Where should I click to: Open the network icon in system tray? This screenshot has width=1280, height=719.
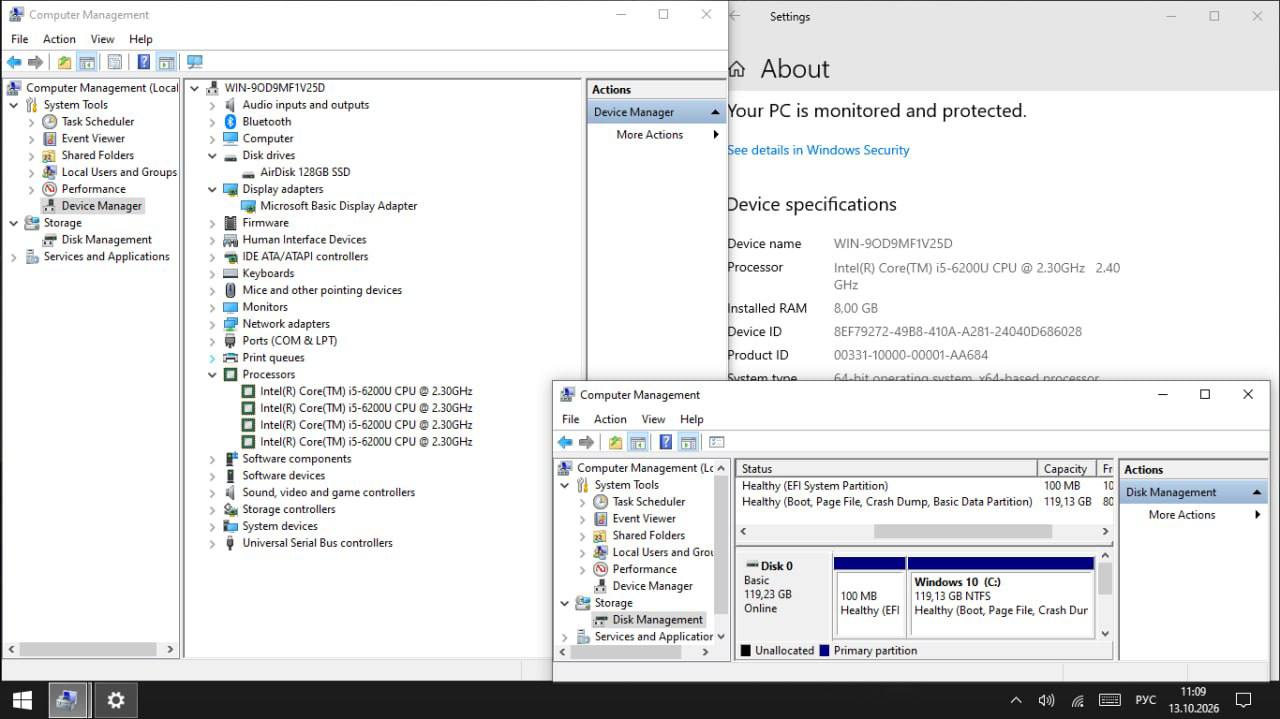pyautogui.click(x=1078, y=700)
